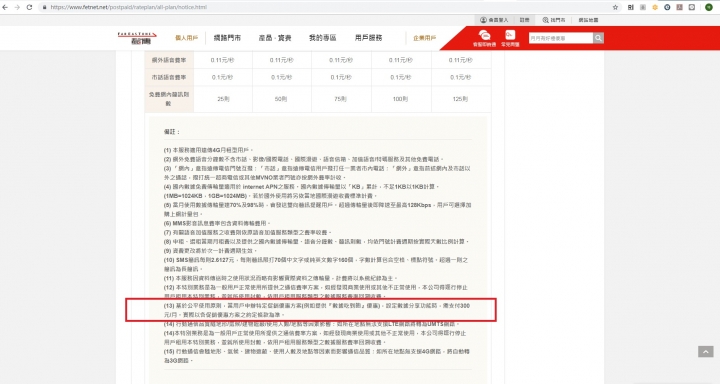The height and width of the screenshot is (384, 720).
Task: Click the 免費網內簡訊則數 row header
Action: tap(169, 99)
